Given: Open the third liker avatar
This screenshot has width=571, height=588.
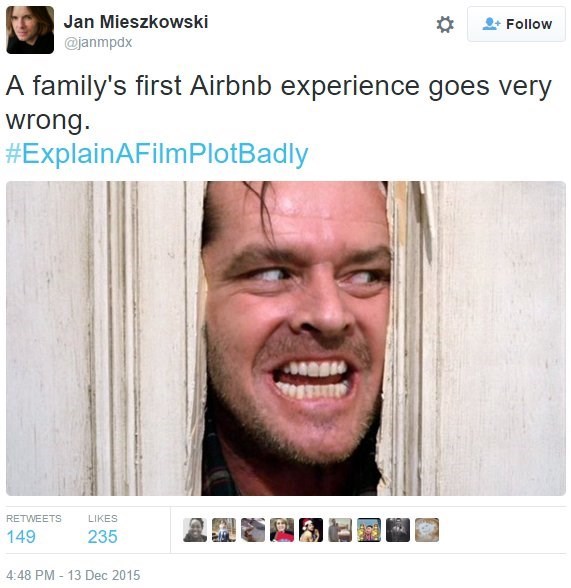Looking at the screenshot, I should (253, 530).
